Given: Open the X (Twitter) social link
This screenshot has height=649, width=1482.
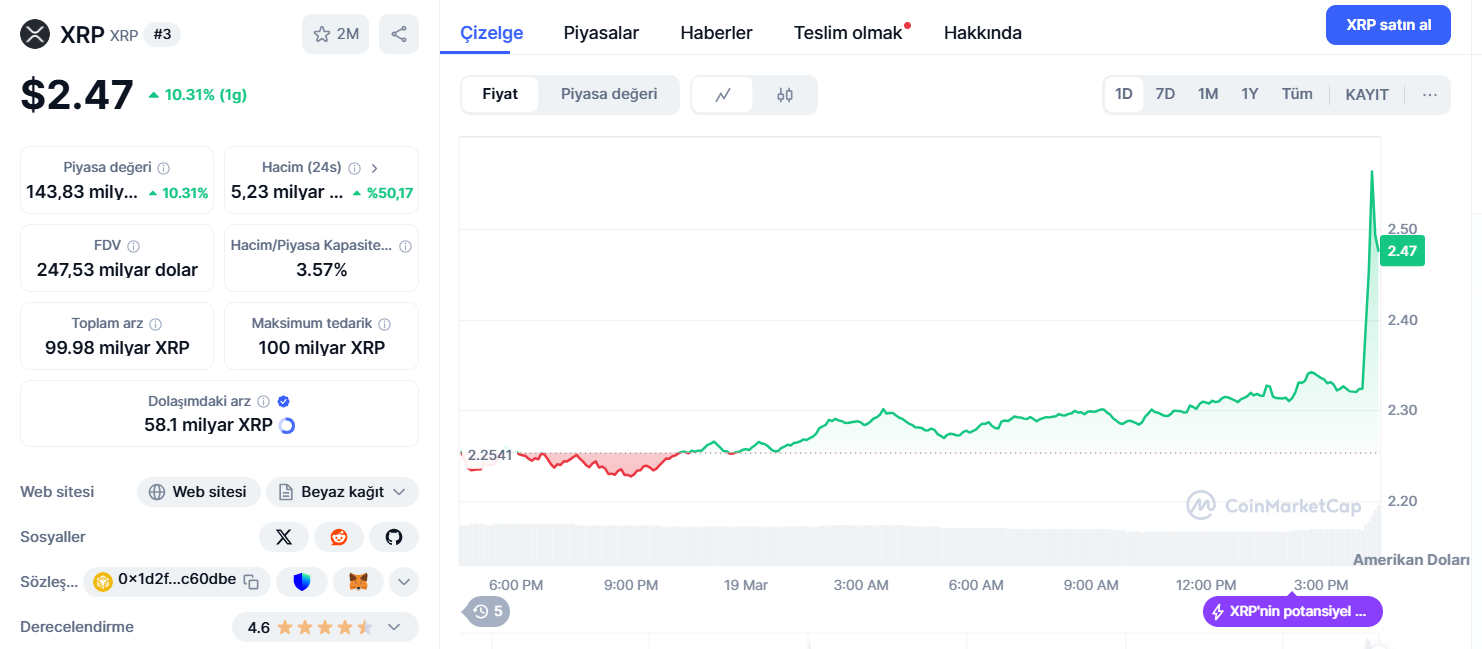Looking at the screenshot, I should 284,537.
